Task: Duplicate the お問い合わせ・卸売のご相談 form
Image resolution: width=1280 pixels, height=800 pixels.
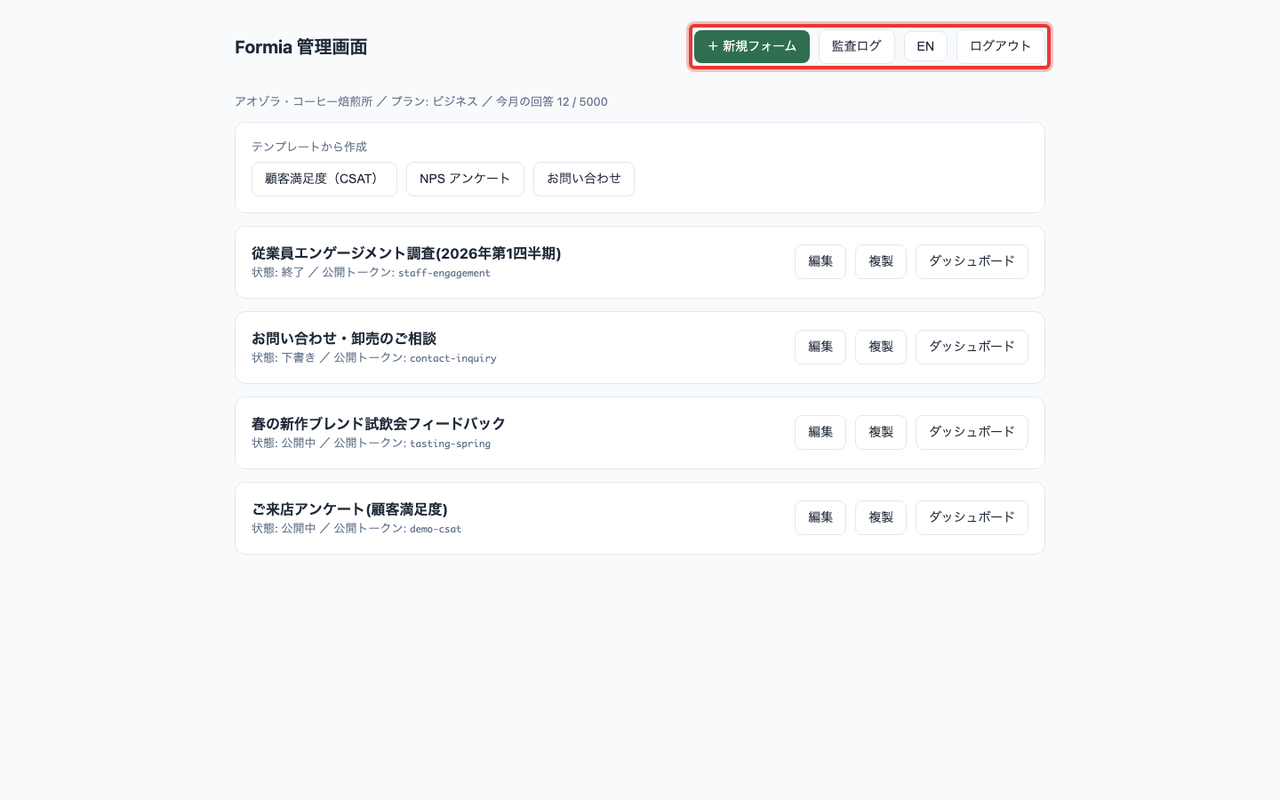Action: (881, 347)
